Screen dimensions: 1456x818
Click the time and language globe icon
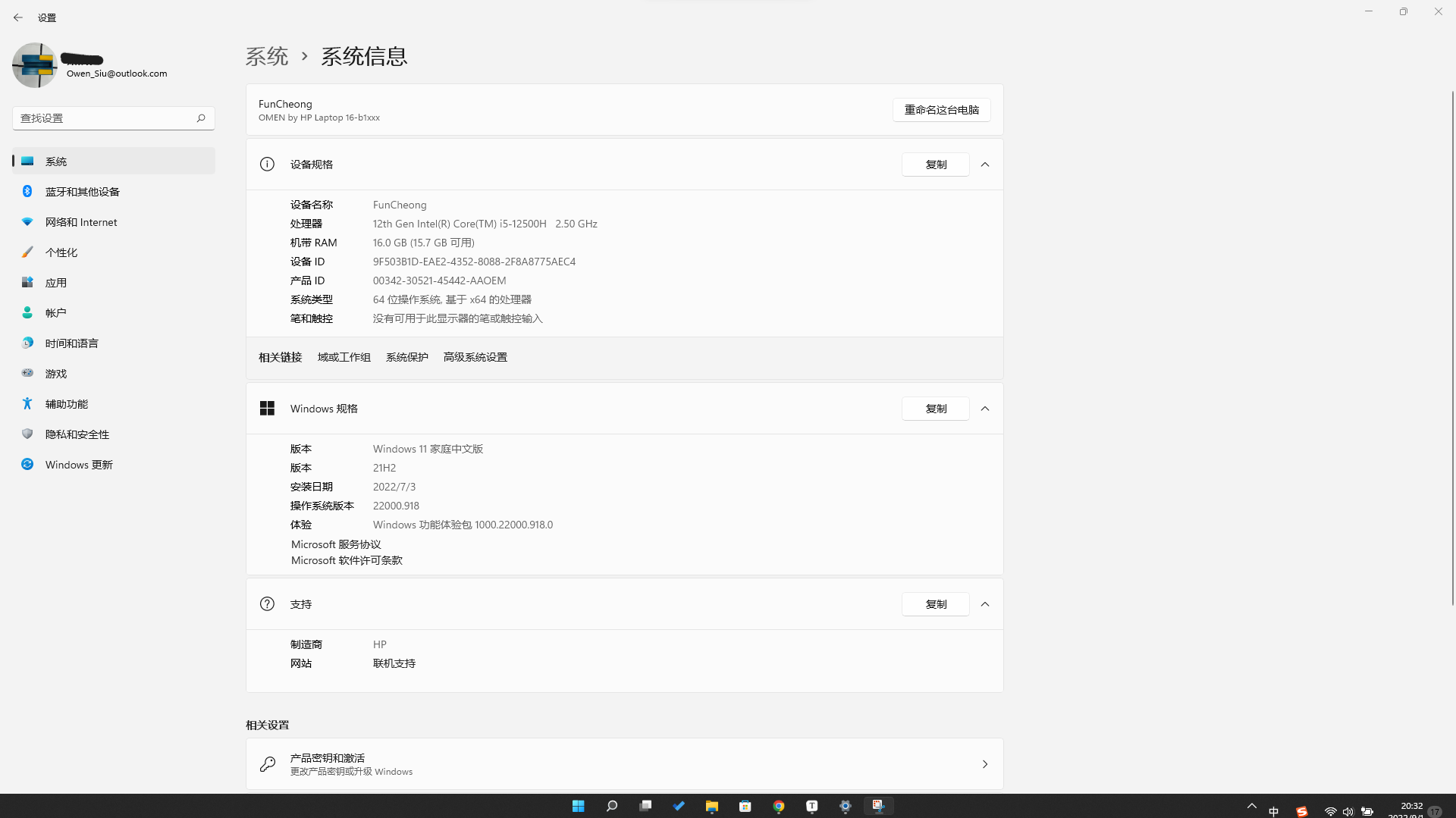point(27,343)
